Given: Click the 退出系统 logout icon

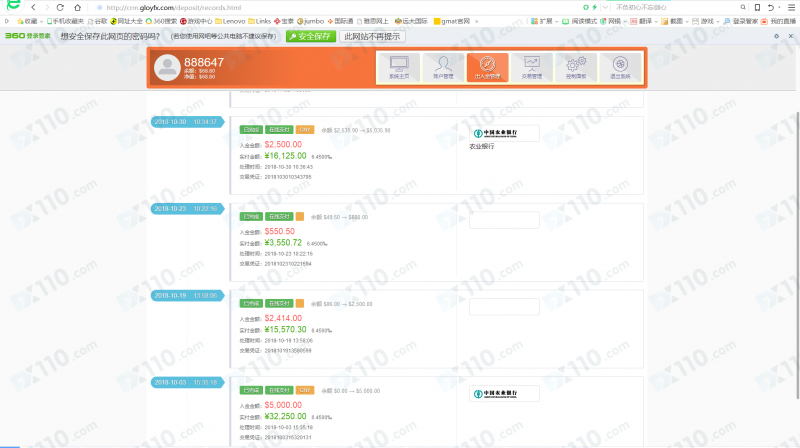Looking at the screenshot, I should point(620,67).
